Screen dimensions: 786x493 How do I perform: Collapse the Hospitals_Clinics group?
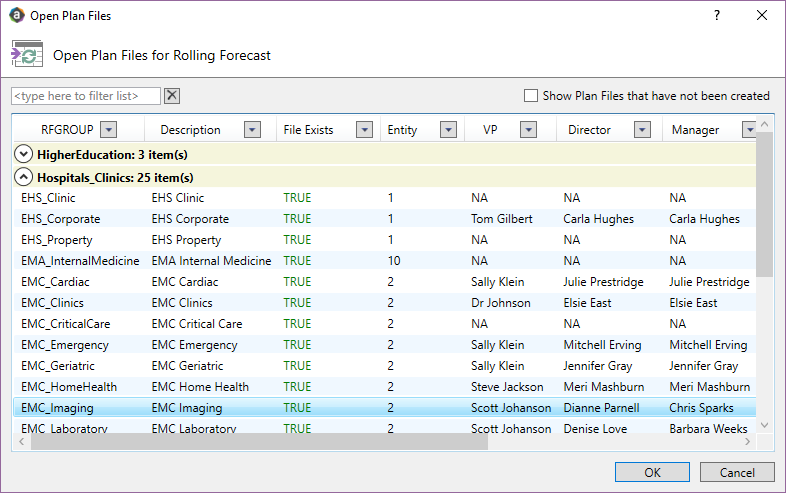click(24, 177)
